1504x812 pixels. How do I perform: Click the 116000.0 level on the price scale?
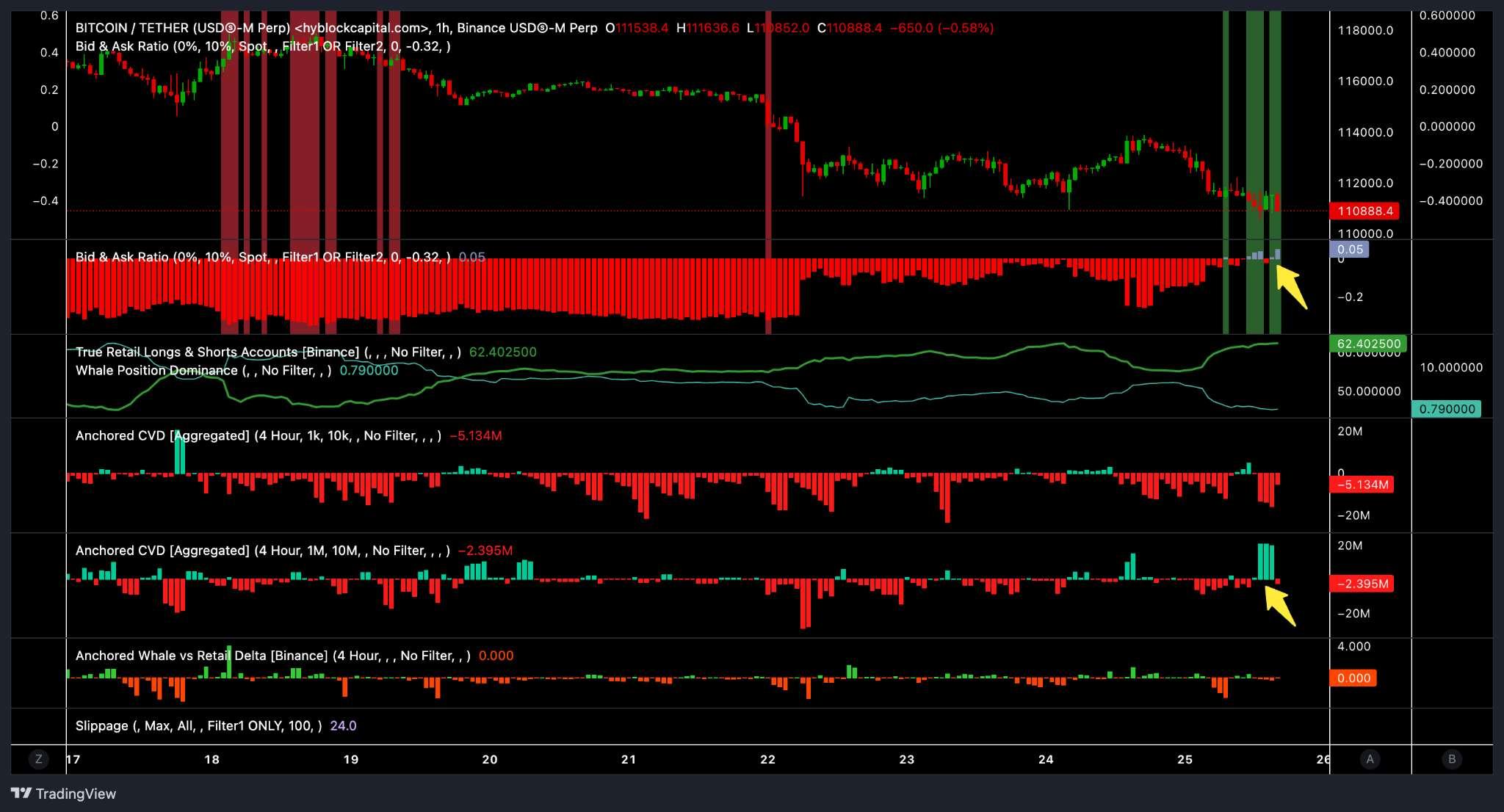click(1365, 81)
